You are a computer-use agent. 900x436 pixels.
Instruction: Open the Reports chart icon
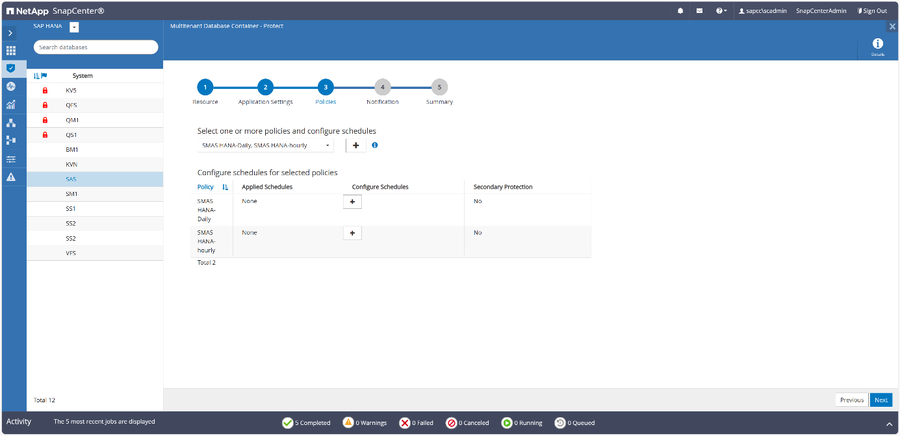11,105
